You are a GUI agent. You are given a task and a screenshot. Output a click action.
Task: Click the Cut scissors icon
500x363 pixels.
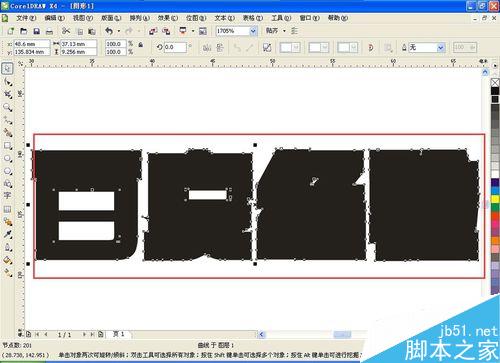(66, 31)
